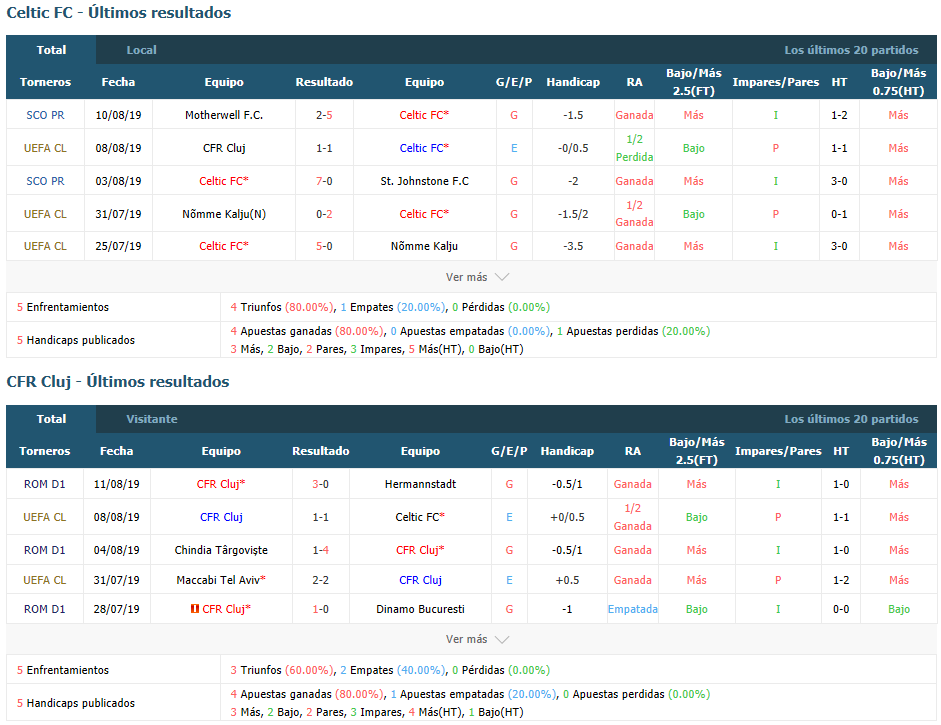Viewport: 941px width, 725px height.
Task: Click the 3 Triunfos (60.00%) summary text
Action: [281, 670]
